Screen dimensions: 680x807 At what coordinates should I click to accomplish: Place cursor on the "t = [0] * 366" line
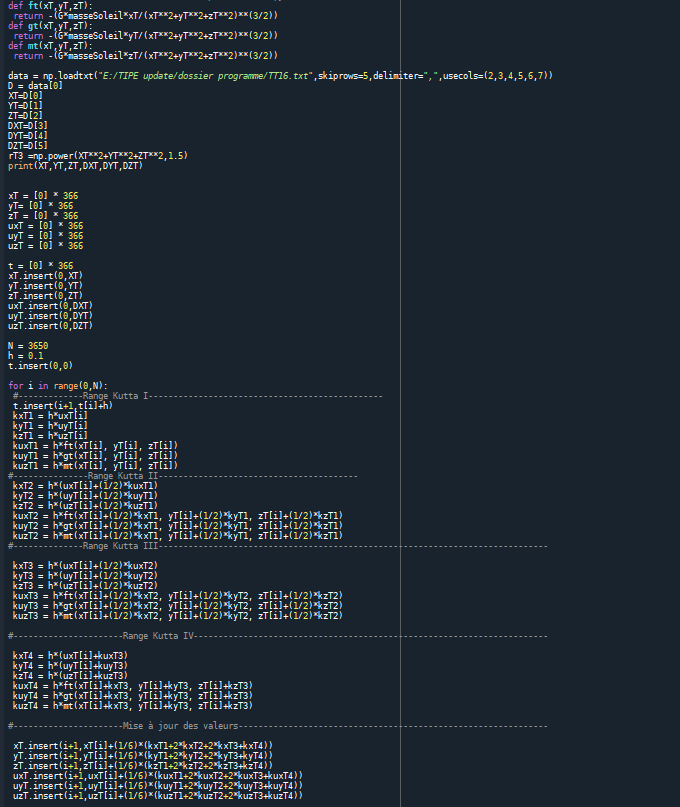pos(40,266)
